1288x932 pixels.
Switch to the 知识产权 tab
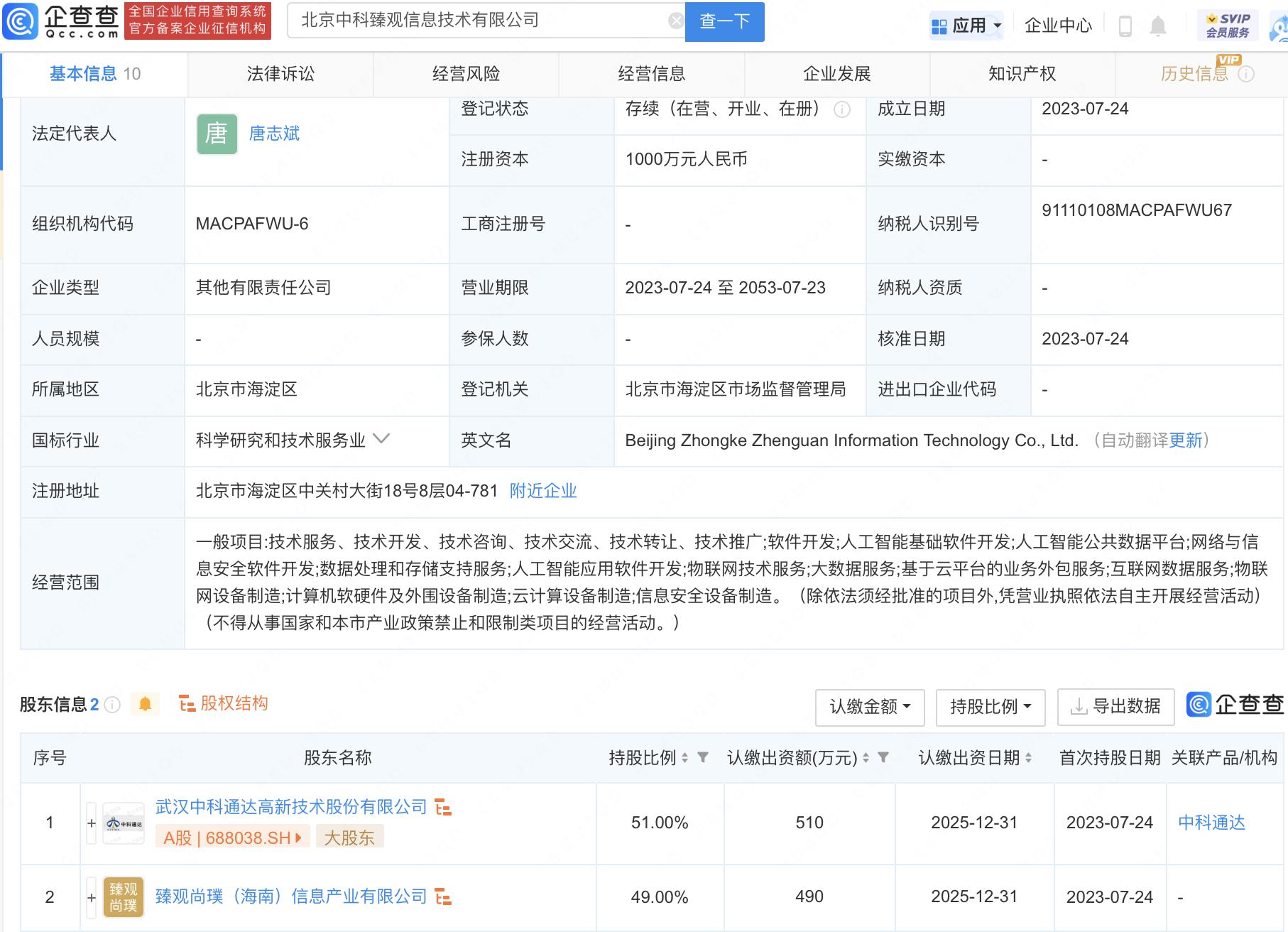coord(1020,73)
